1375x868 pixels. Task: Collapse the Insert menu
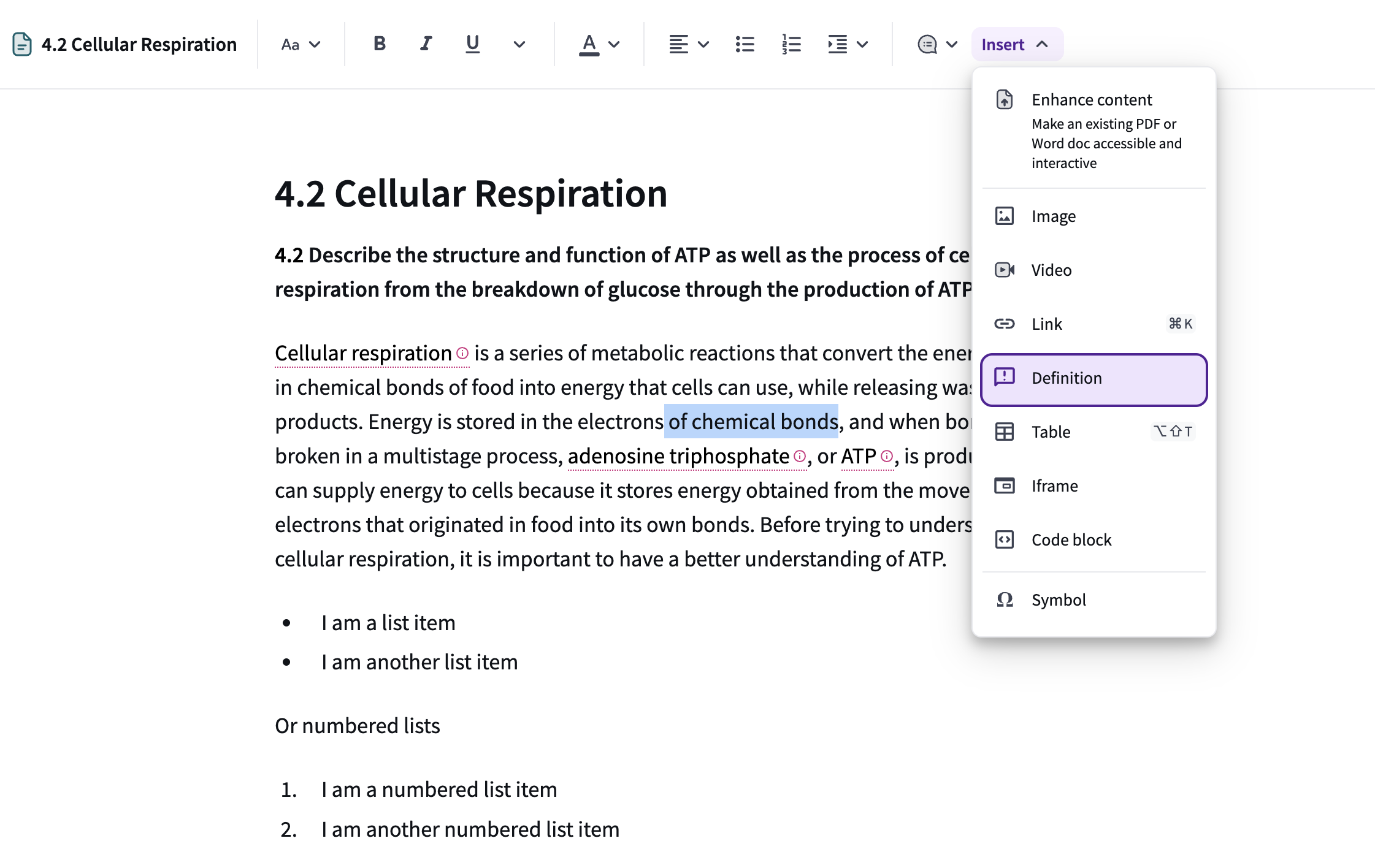1017,44
